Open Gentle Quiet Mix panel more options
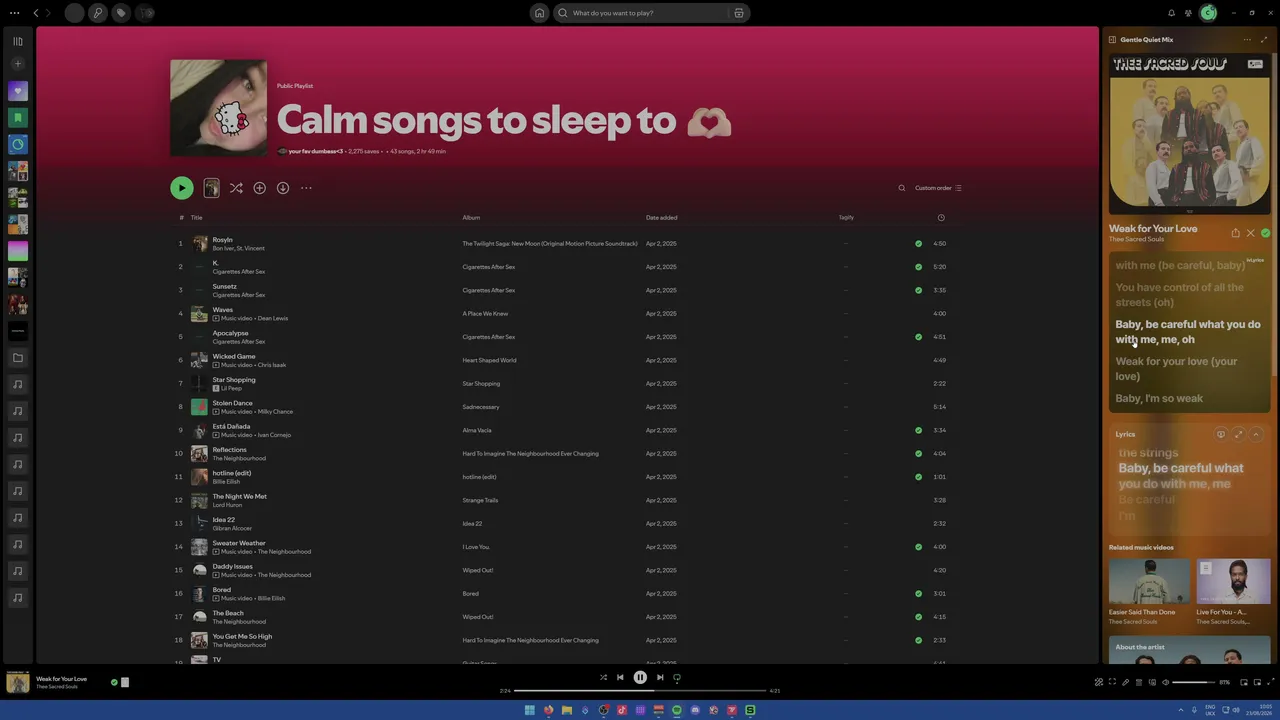The width and height of the screenshot is (1280, 720). pyautogui.click(x=1247, y=40)
